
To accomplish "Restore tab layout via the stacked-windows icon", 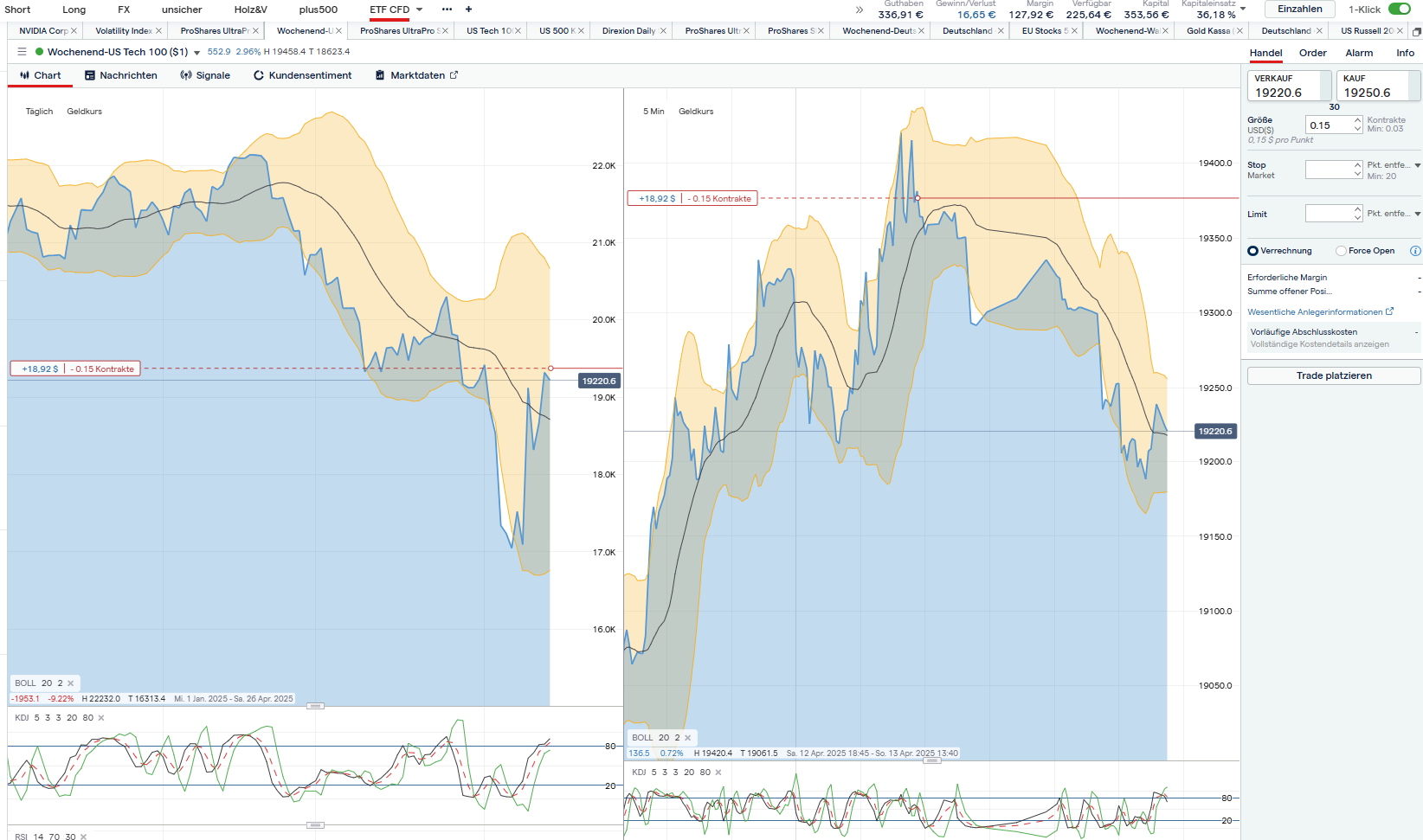I will [x=1416, y=31].
